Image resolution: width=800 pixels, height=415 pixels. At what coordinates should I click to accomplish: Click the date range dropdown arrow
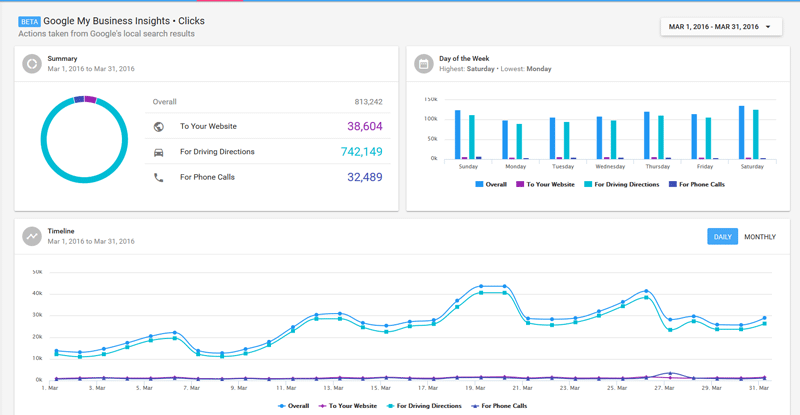pos(768,27)
